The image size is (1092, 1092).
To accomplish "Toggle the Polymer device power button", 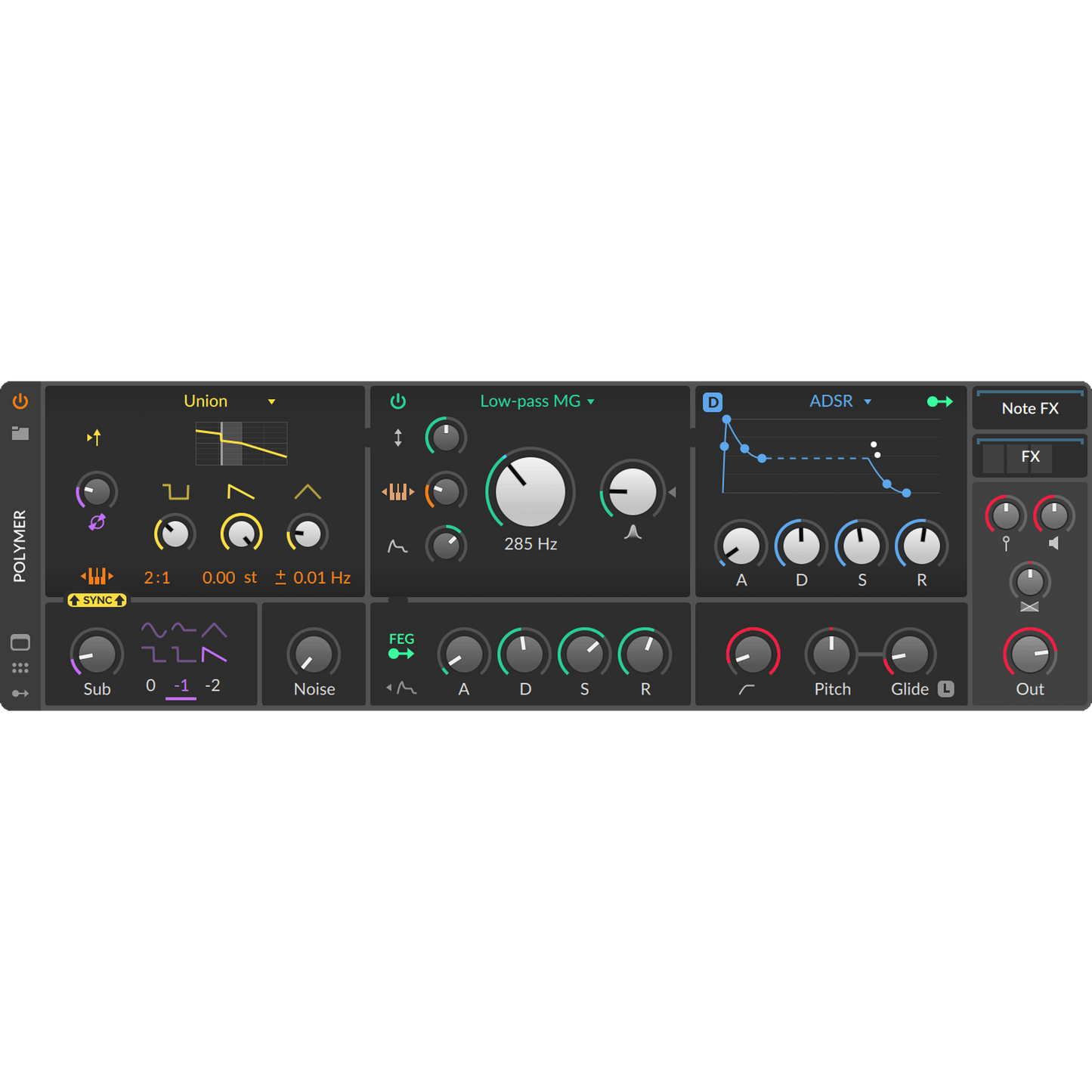I will click(20, 401).
